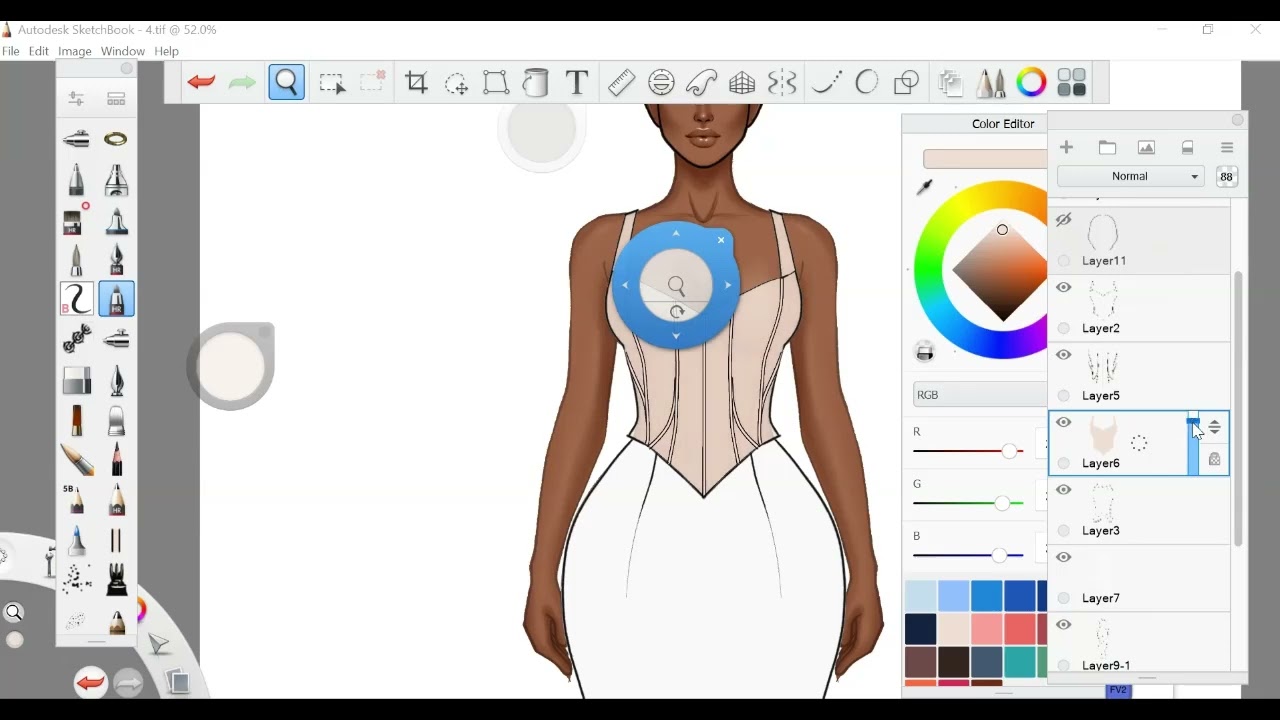Open the Window menu
The height and width of the screenshot is (720, 1280).
click(x=123, y=52)
